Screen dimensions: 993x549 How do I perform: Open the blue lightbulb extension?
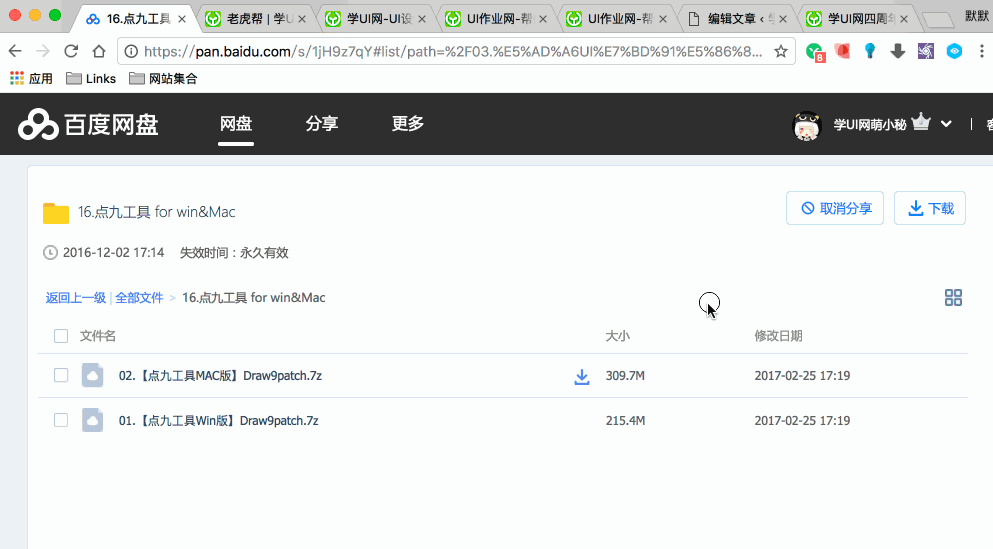(x=870, y=51)
